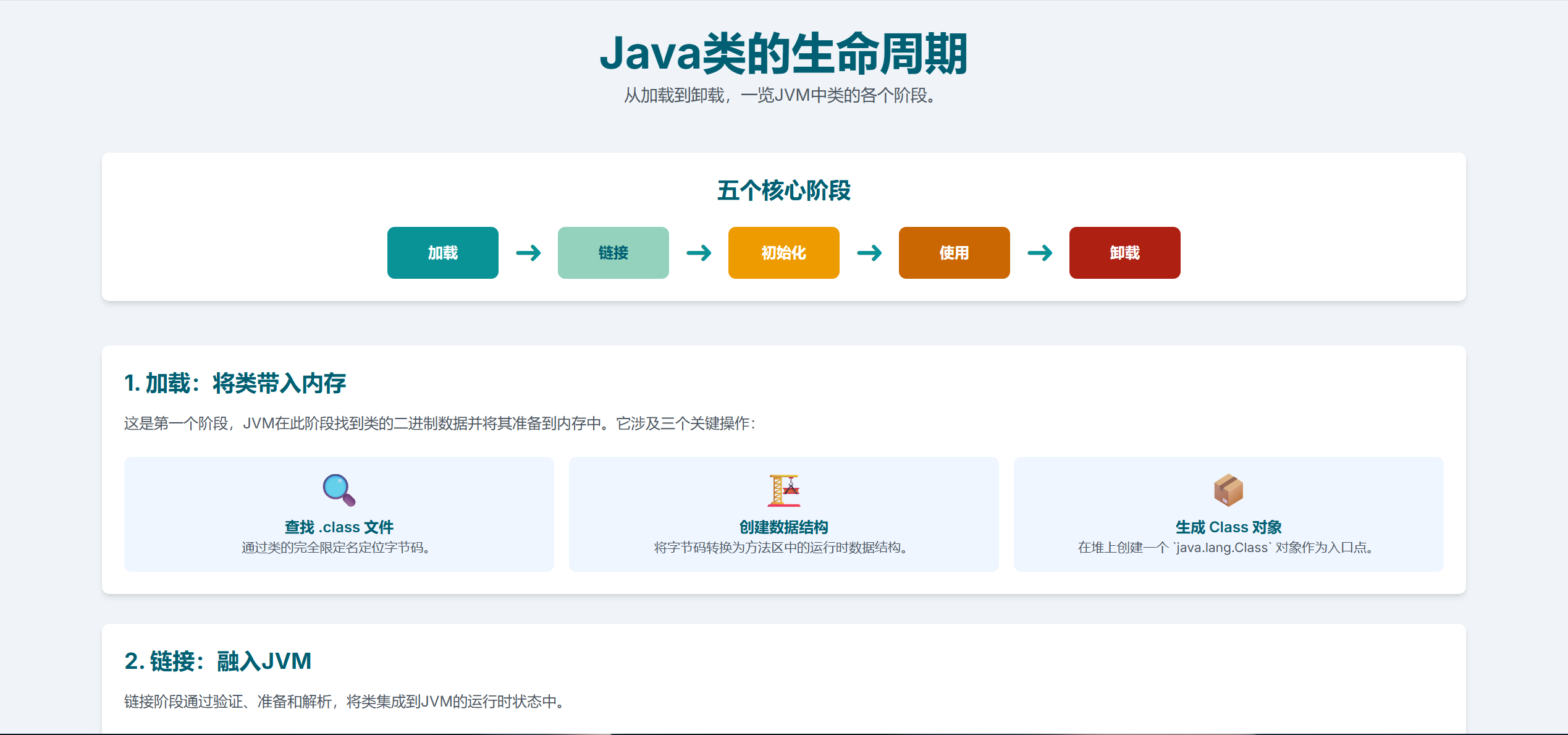This screenshot has height=735, width=1568.
Task: Select the orange 使用 stage box
Action: [x=954, y=253]
